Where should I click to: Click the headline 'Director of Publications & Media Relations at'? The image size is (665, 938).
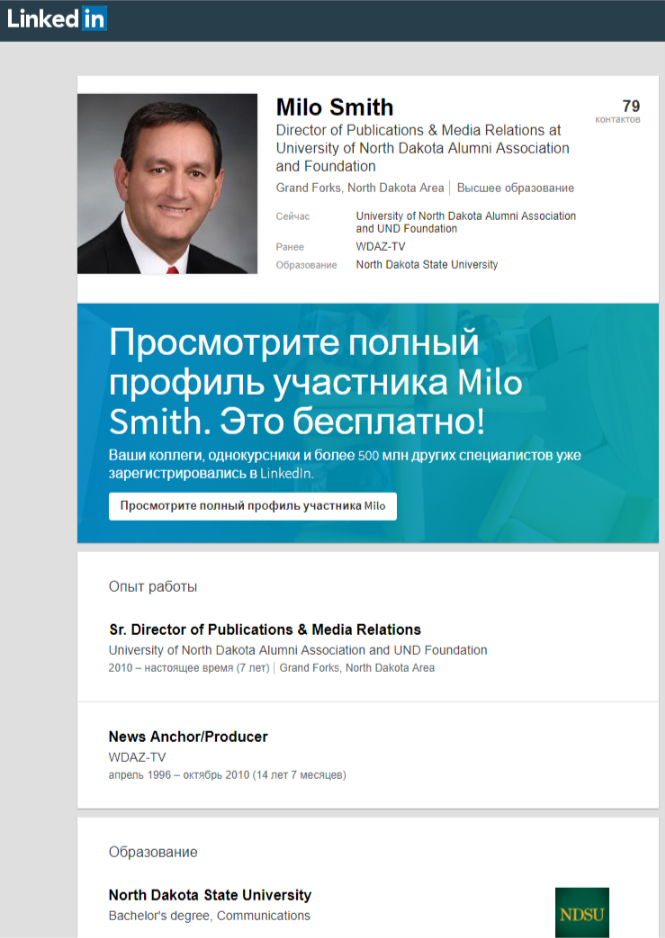pos(418,130)
